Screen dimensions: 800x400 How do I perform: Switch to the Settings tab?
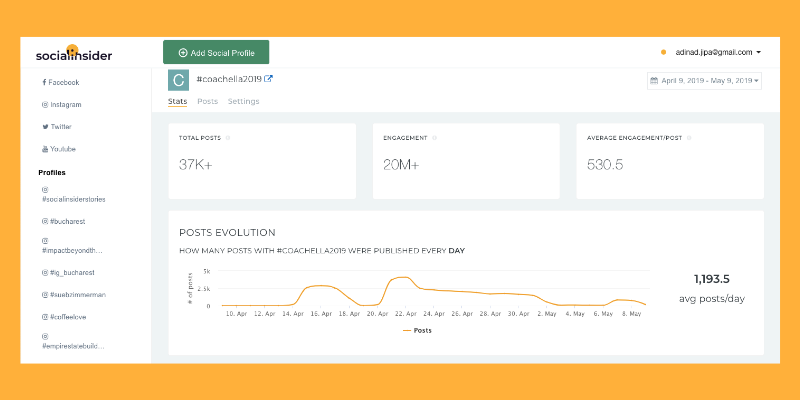[x=243, y=101]
